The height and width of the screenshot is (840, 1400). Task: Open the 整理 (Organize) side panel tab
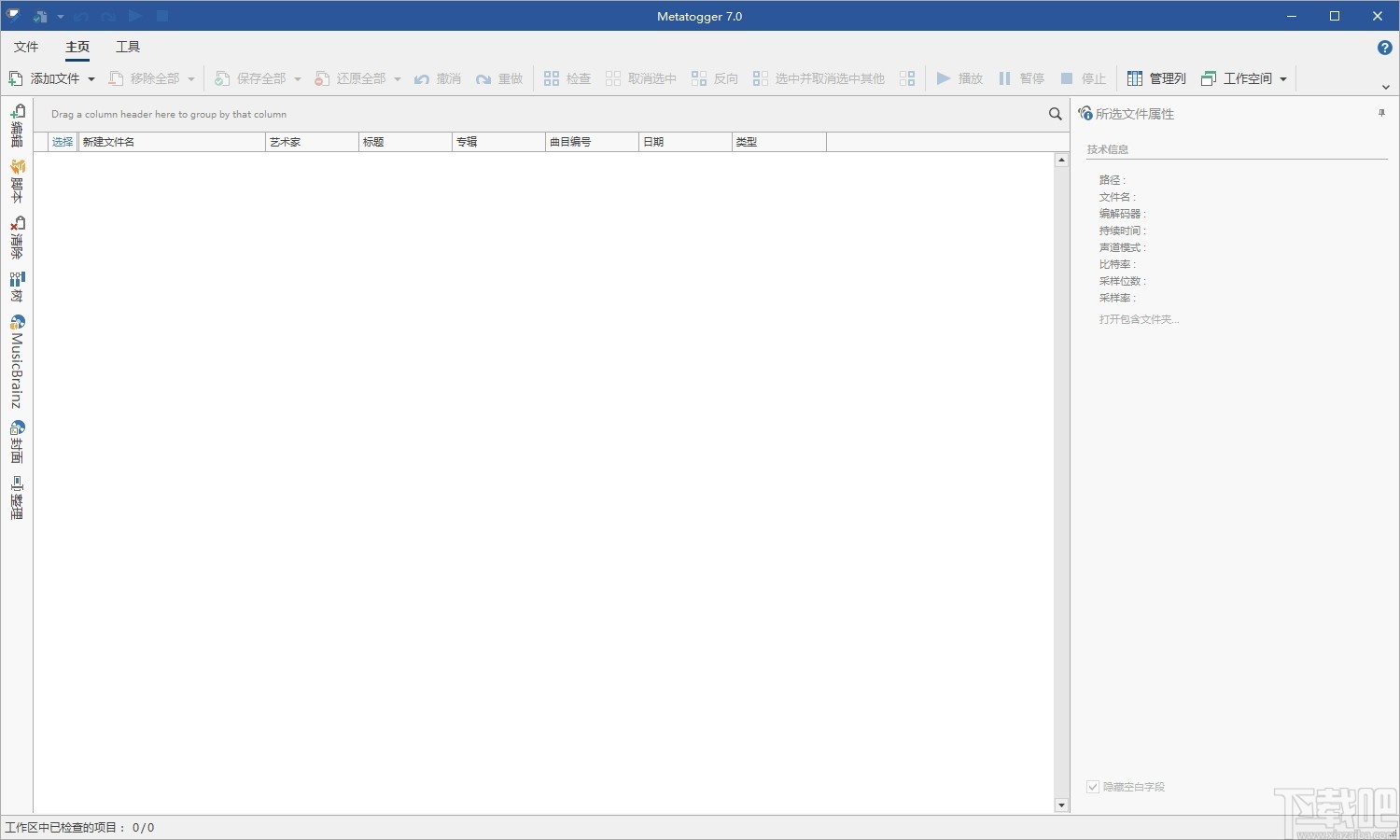click(17, 497)
